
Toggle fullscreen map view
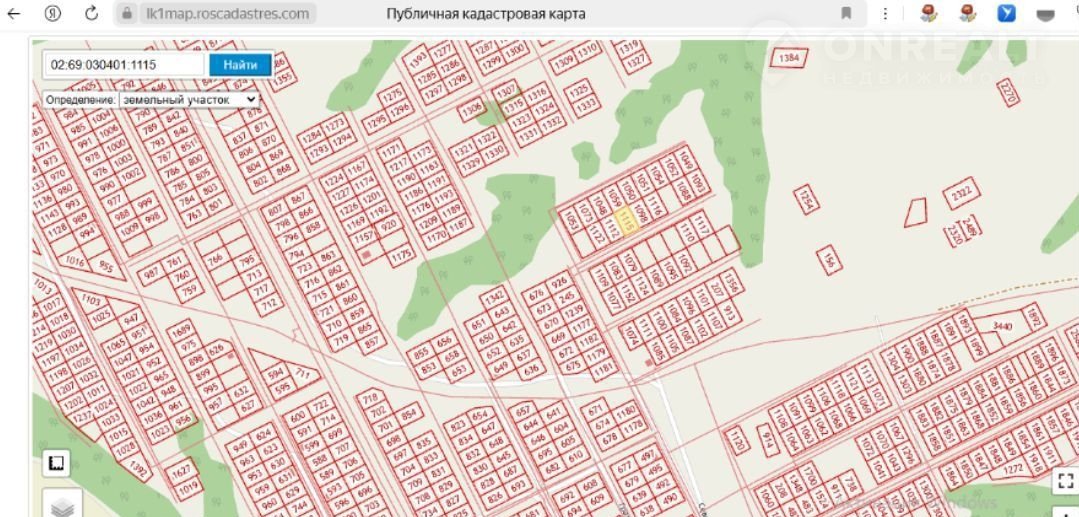click(1065, 481)
